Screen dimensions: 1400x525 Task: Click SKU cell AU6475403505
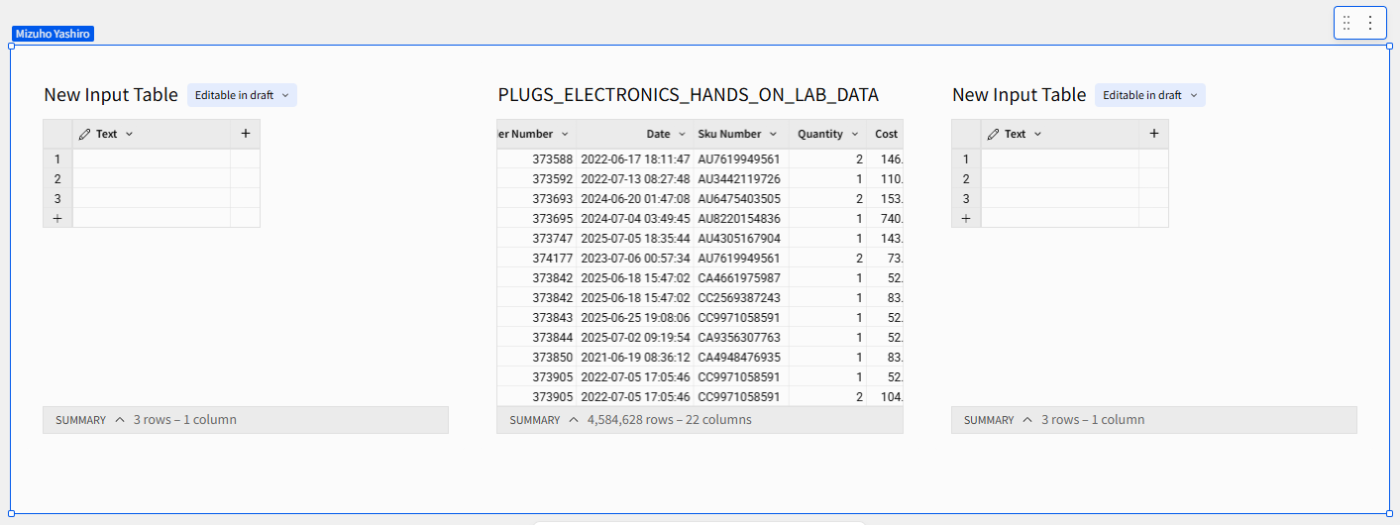[x=739, y=199]
